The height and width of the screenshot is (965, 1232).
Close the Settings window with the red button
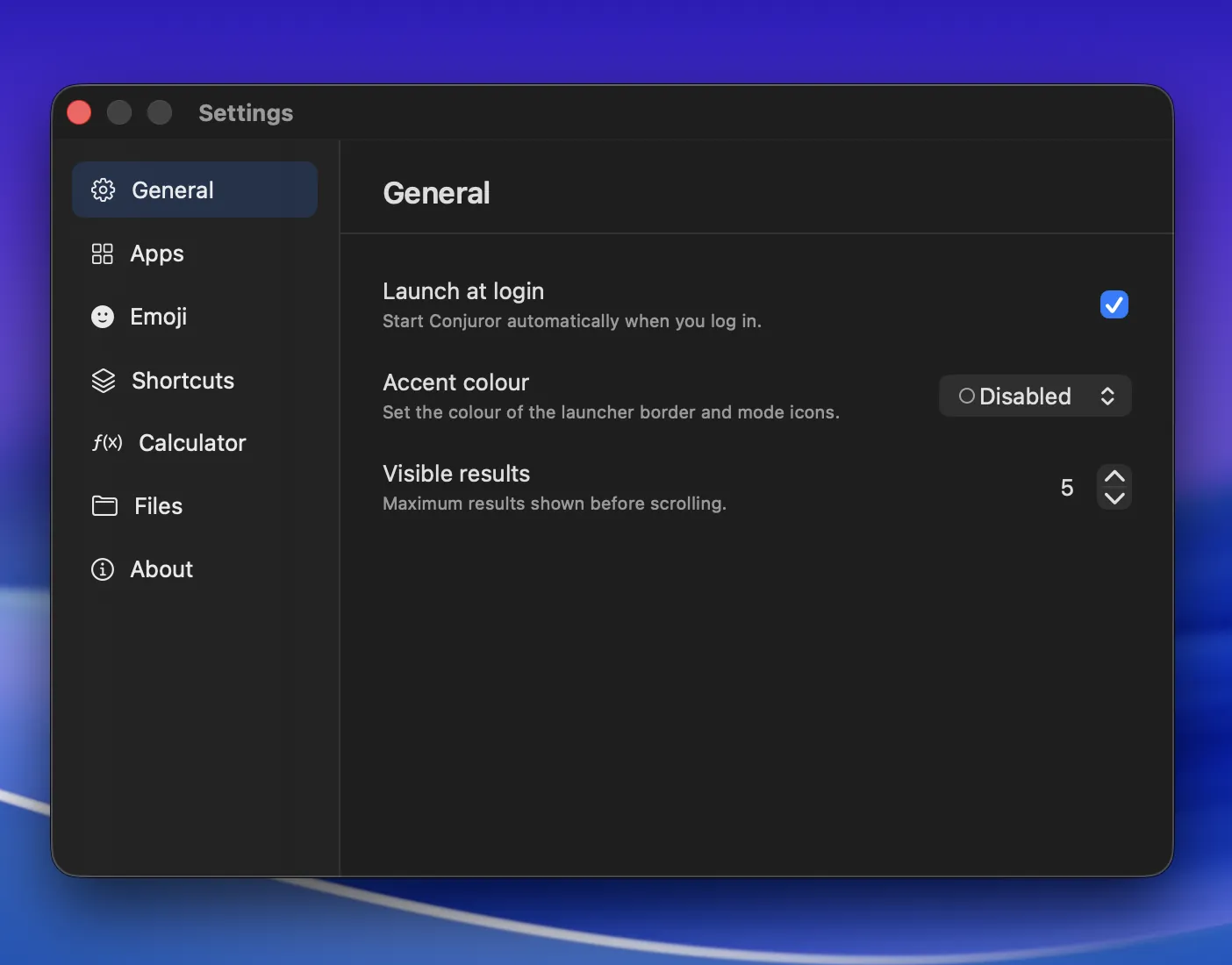click(79, 112)
